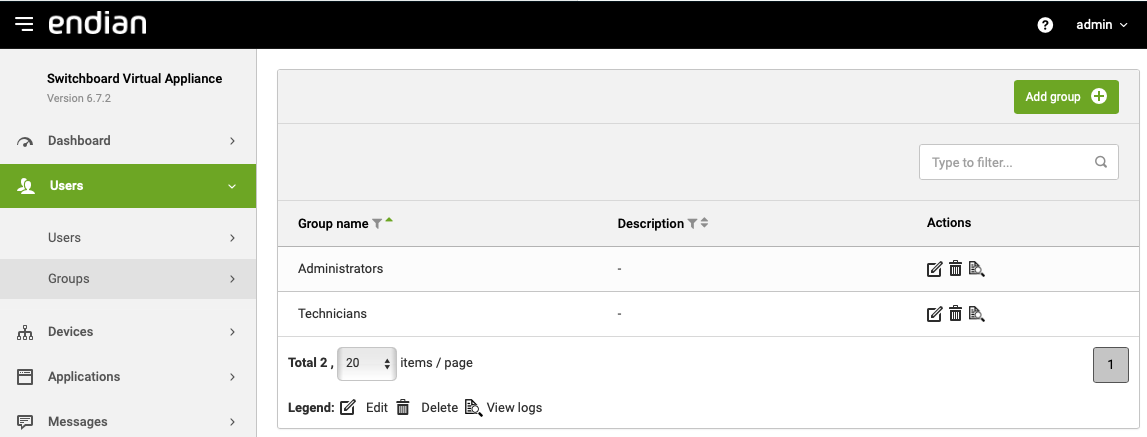The image size is (1147, 437).
Task: View logs for Technicians group
Action: pyautogui.click(x=977, y=314)
